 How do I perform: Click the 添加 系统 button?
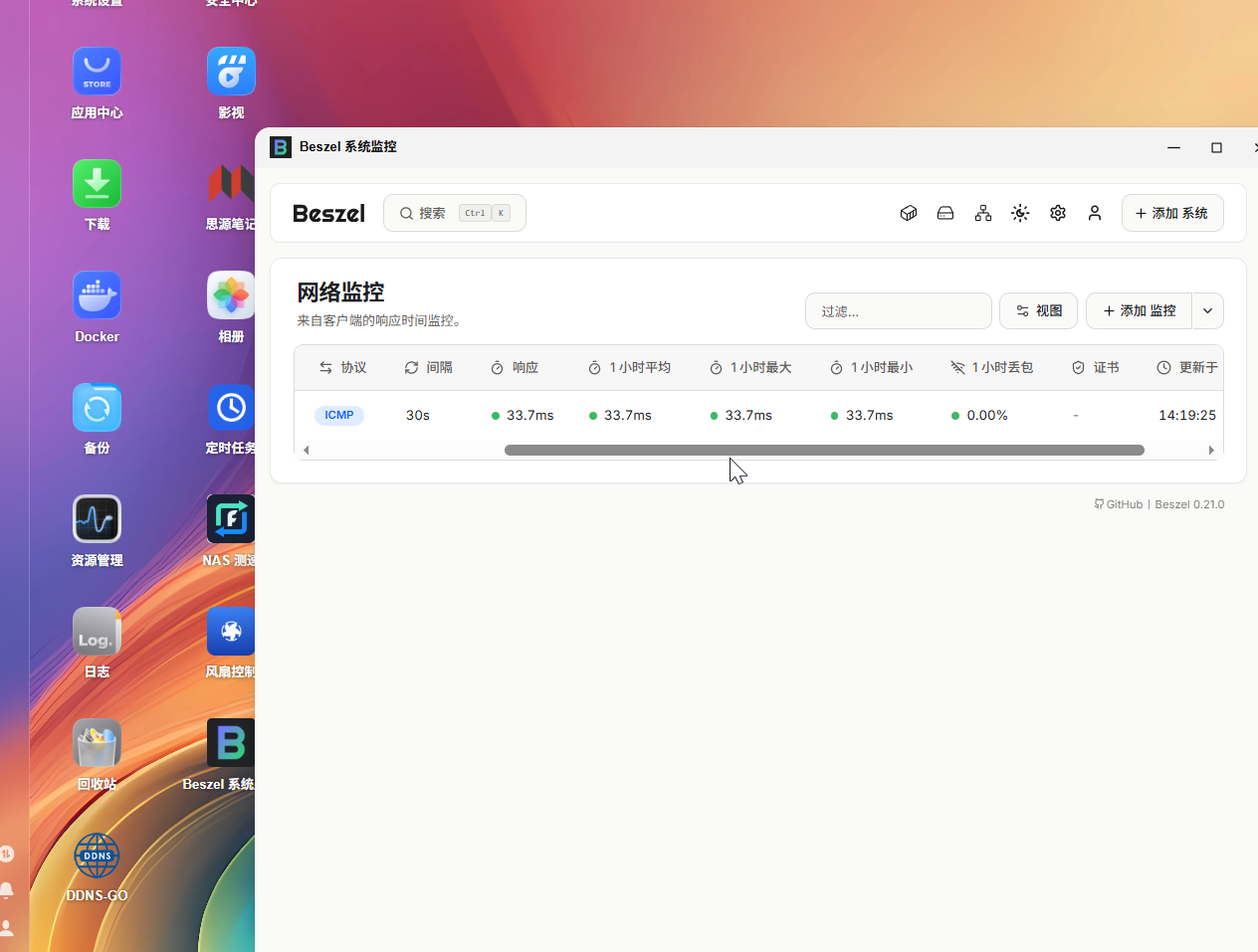tap(1172, 213)
